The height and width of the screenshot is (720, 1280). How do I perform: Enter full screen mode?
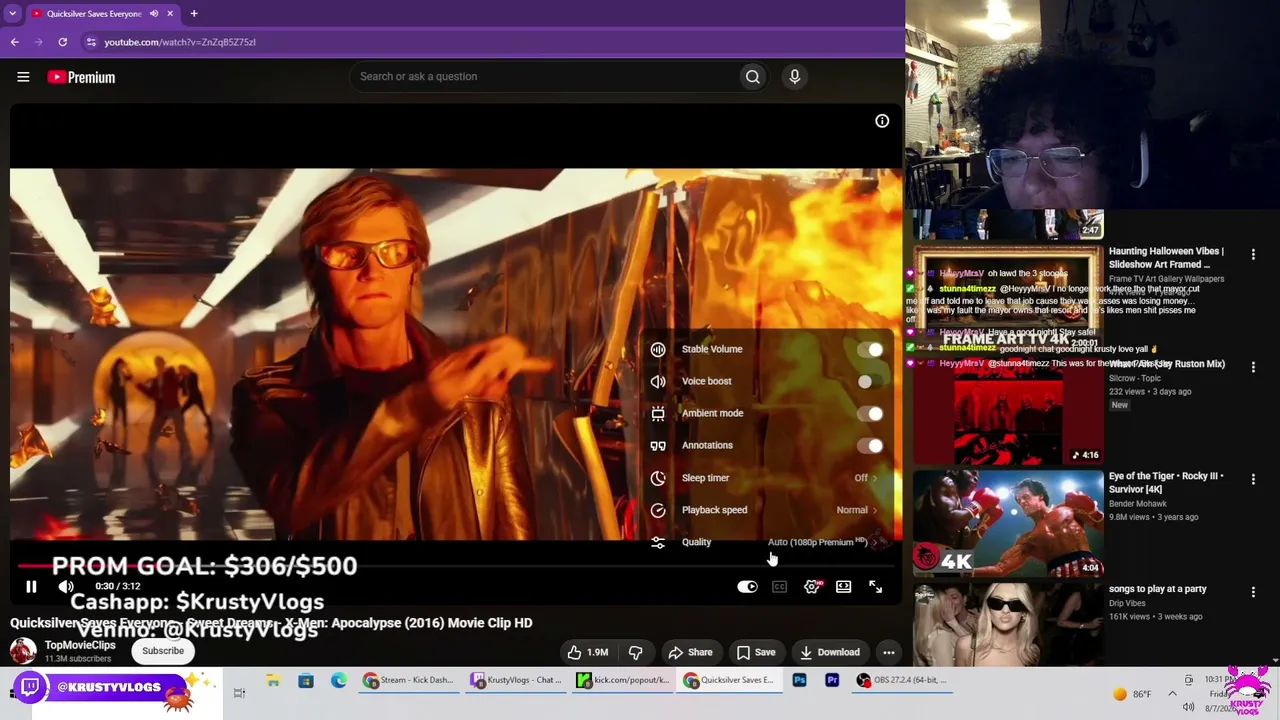(x=875, y=587)
